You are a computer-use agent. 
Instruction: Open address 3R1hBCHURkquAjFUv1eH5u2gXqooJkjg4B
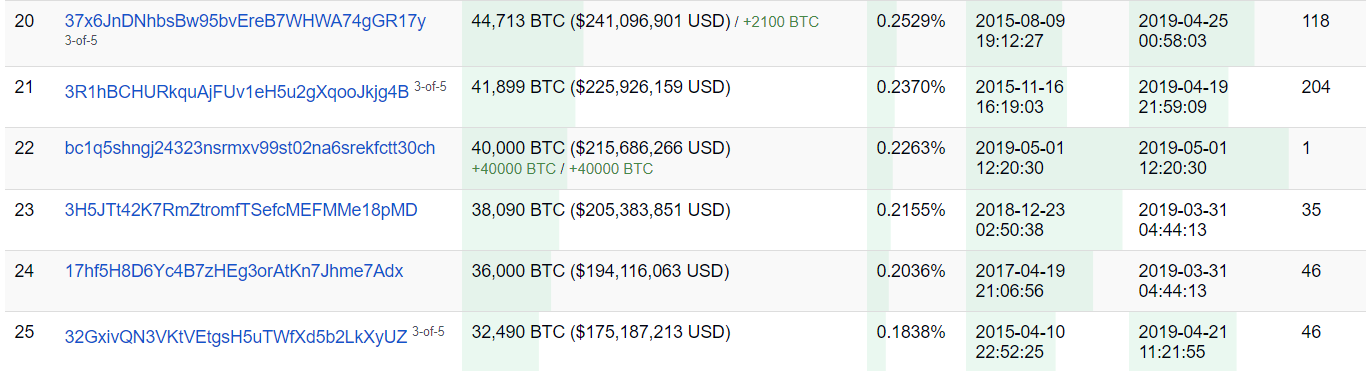pyautogui.click(x=237, y=92)
